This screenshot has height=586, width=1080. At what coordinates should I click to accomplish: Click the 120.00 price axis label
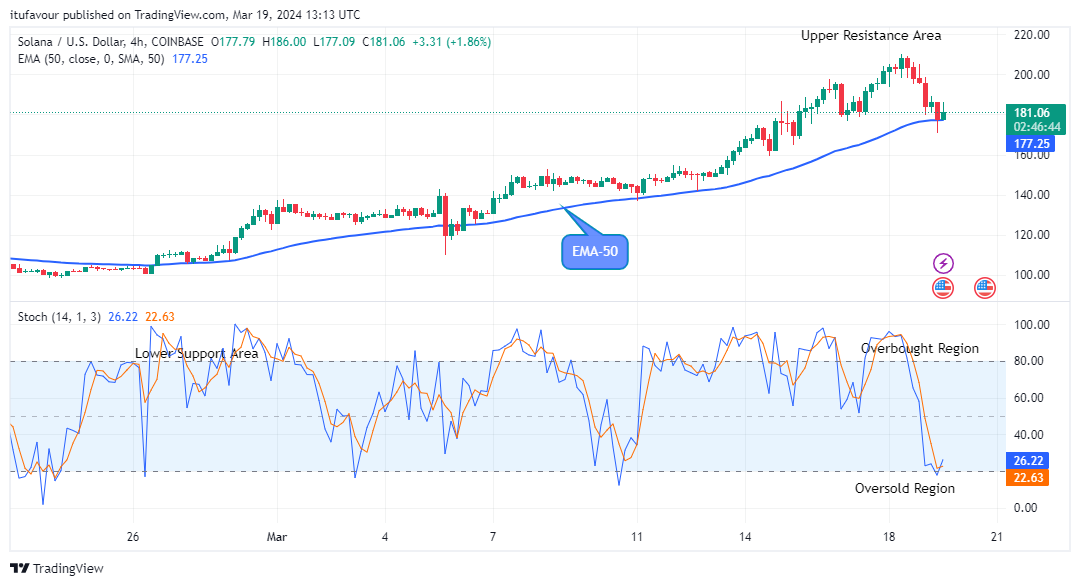[1031, 235]
